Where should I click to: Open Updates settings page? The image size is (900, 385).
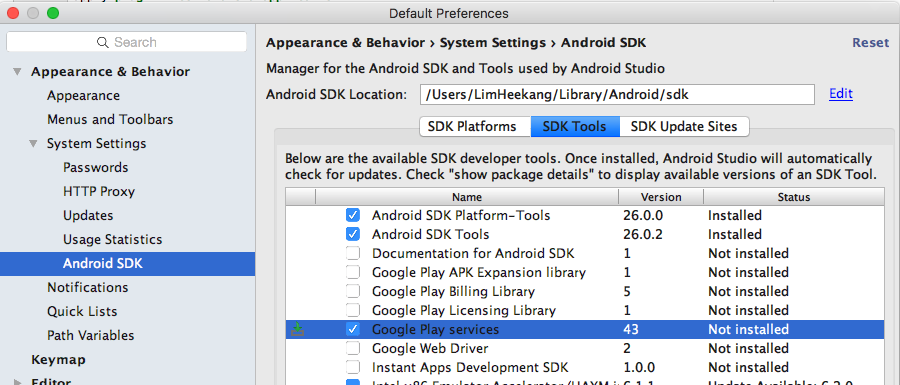[x=88, y=216]
